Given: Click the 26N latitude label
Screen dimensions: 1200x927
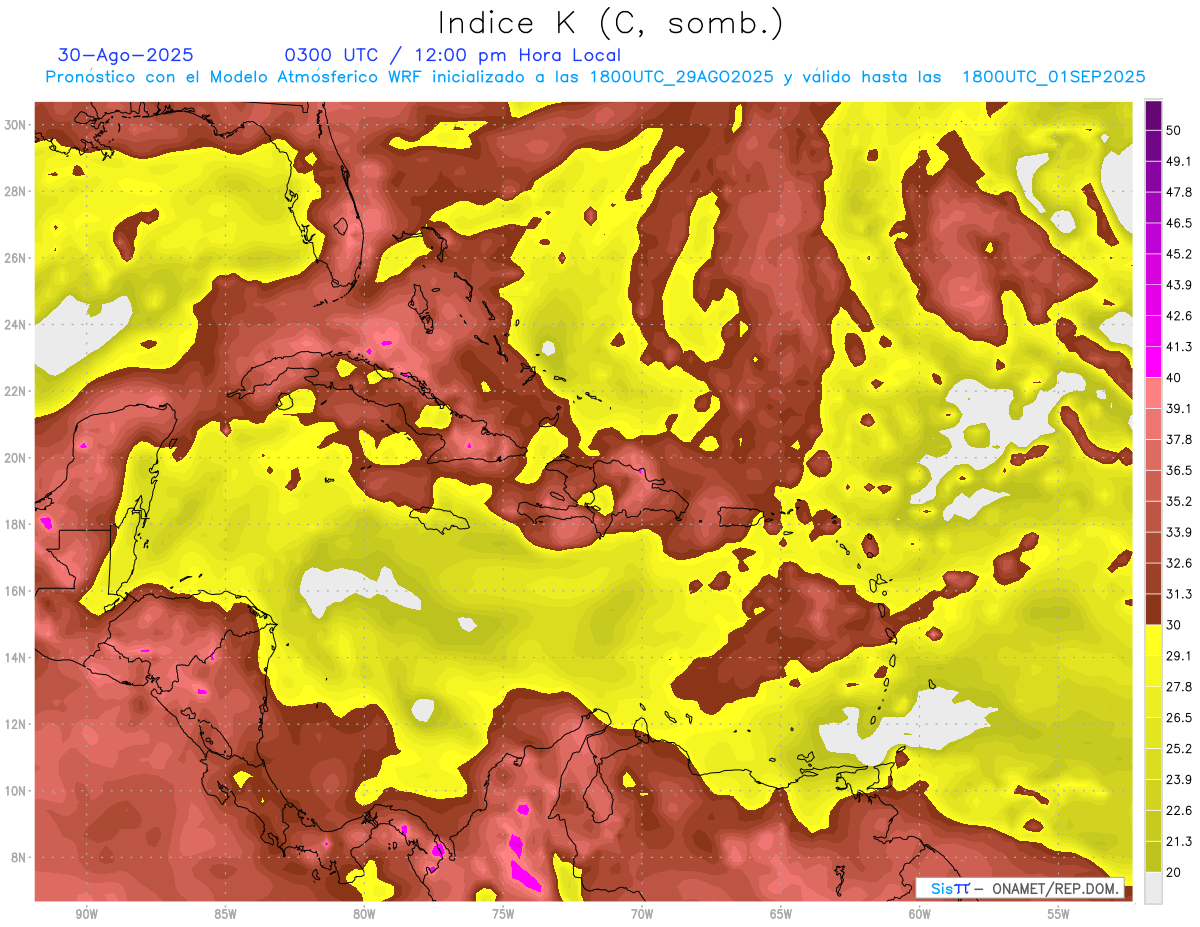Looking at the screenshot, I should coord(15,258).
